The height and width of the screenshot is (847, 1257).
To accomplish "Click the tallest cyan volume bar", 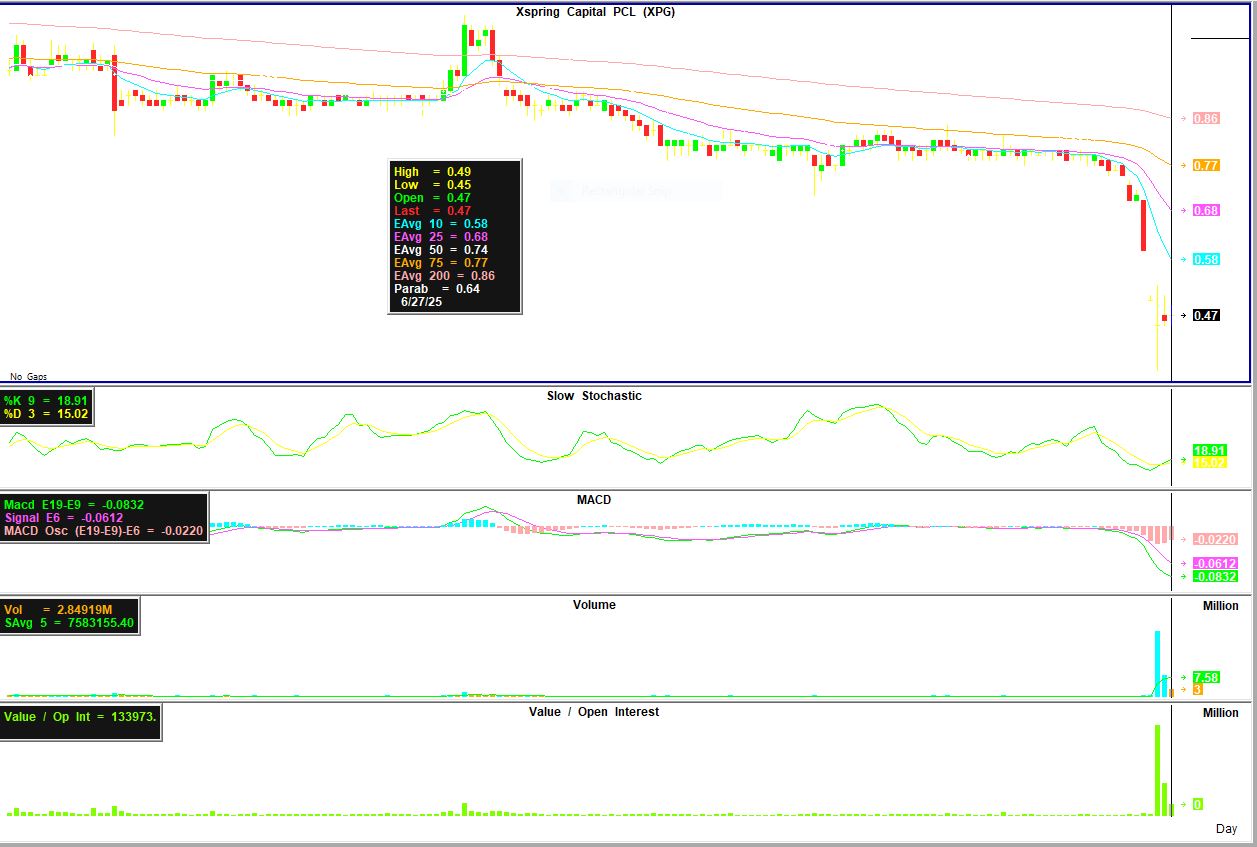I will point(1157,663).
